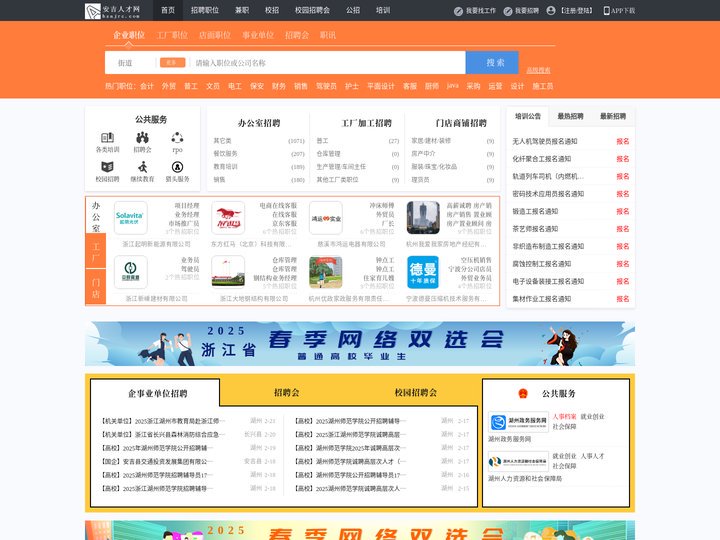Image resolution: width=720 pixels, height=540 pixels.
Task: Open the 高级搜索 link
Action: (x=538, y=70)
